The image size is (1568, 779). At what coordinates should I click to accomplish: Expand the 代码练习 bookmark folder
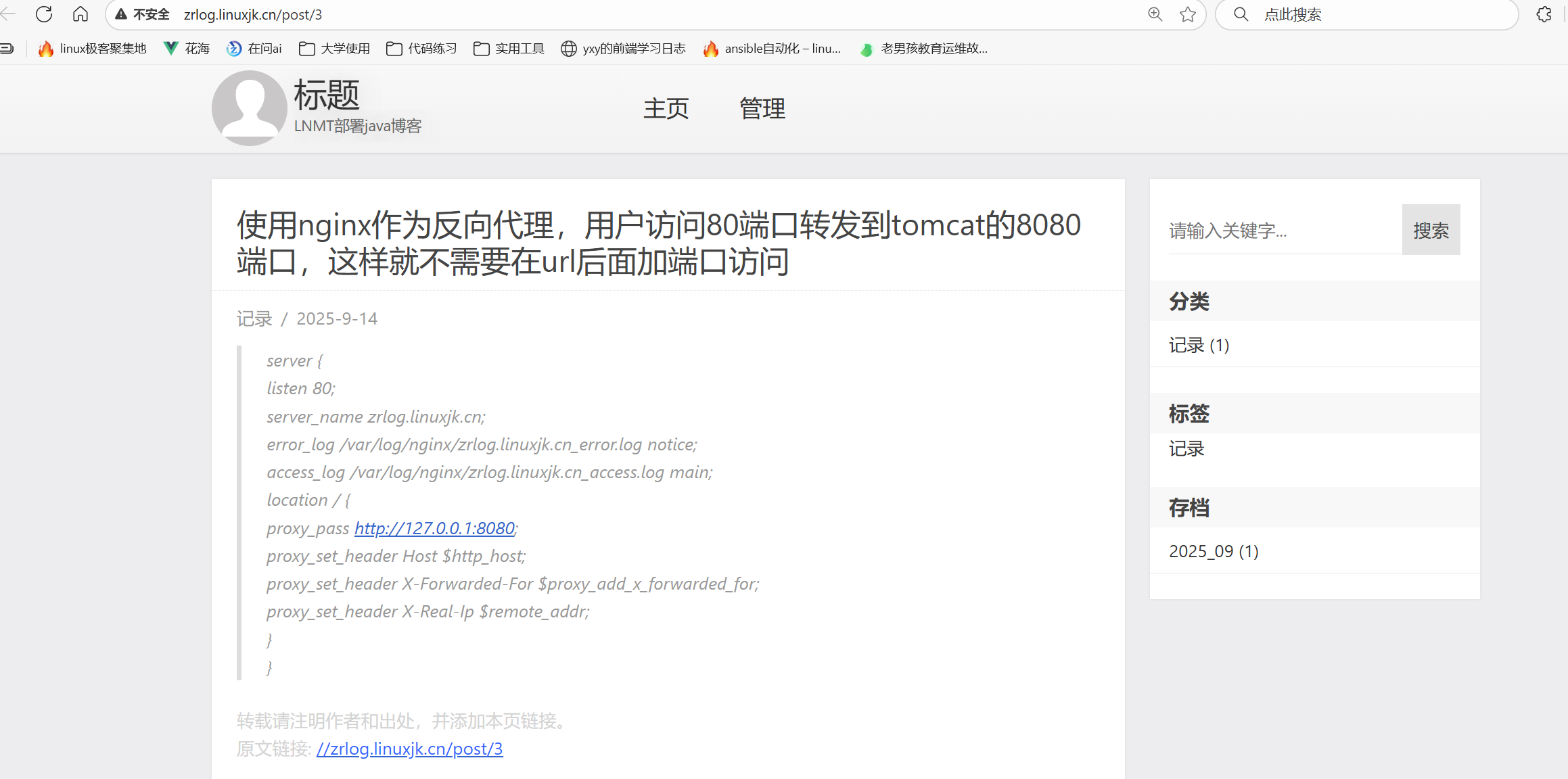point(421,49)
